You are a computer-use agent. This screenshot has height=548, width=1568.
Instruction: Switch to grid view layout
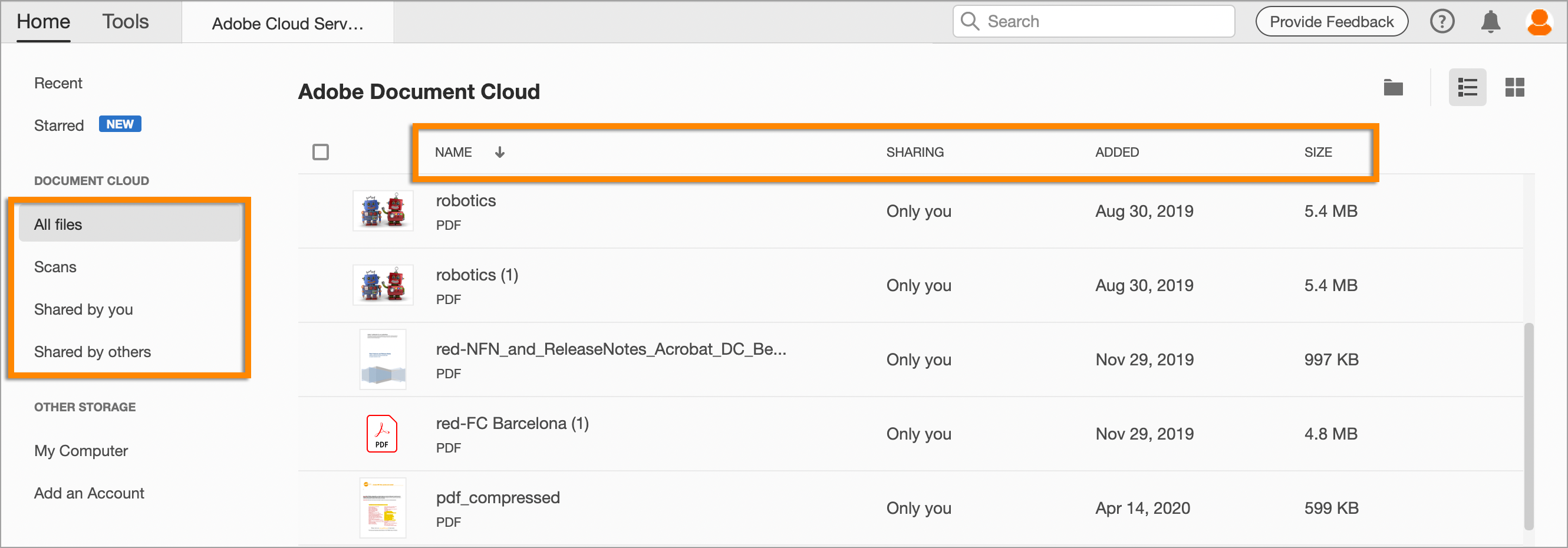pyautogui.click(x=1515, y=88)
